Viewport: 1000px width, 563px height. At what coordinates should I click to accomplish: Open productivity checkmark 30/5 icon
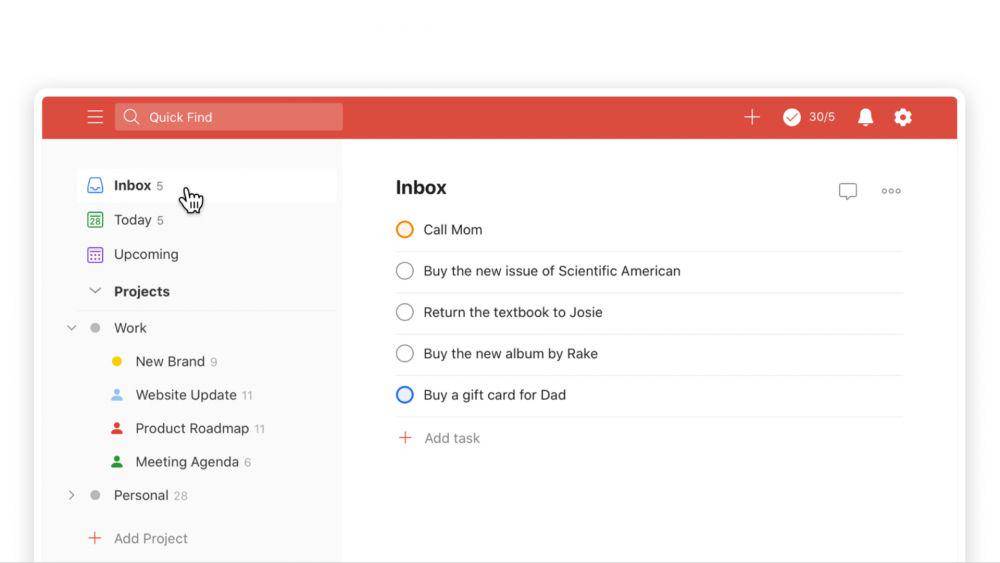tap(809, 117)
